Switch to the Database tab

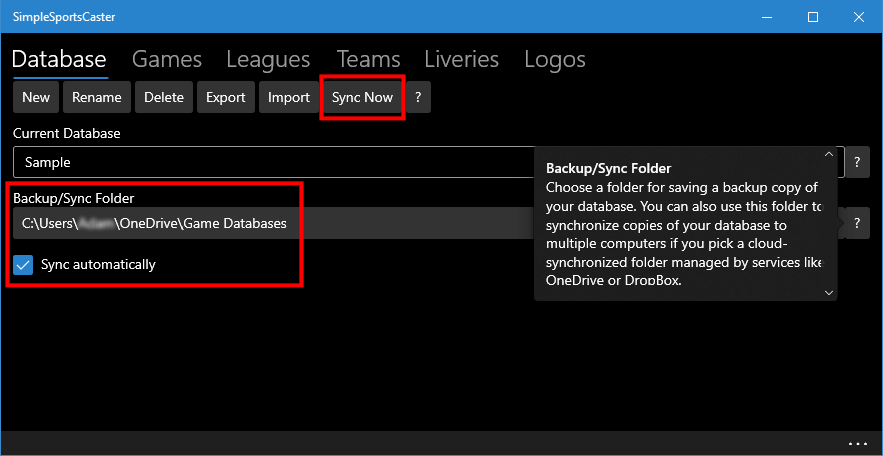(59, 59)
